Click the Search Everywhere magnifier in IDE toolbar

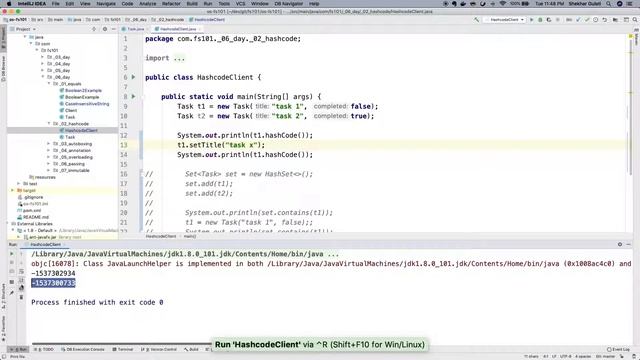[635, 20]
